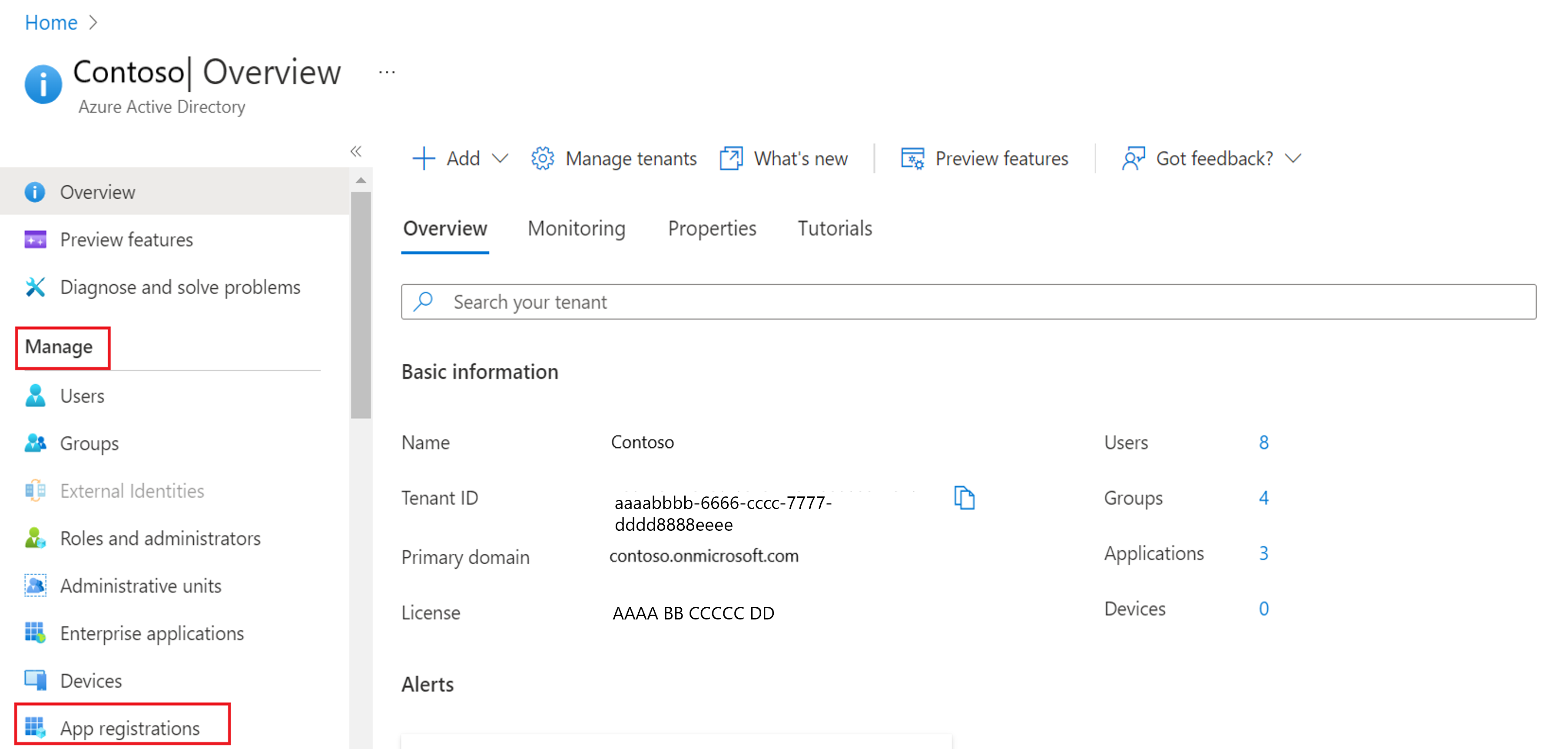Click the Manage tenants gear icon
The height and width of the screenshot is (749, 1568).
pyautogui.click(x=542, y=158)
